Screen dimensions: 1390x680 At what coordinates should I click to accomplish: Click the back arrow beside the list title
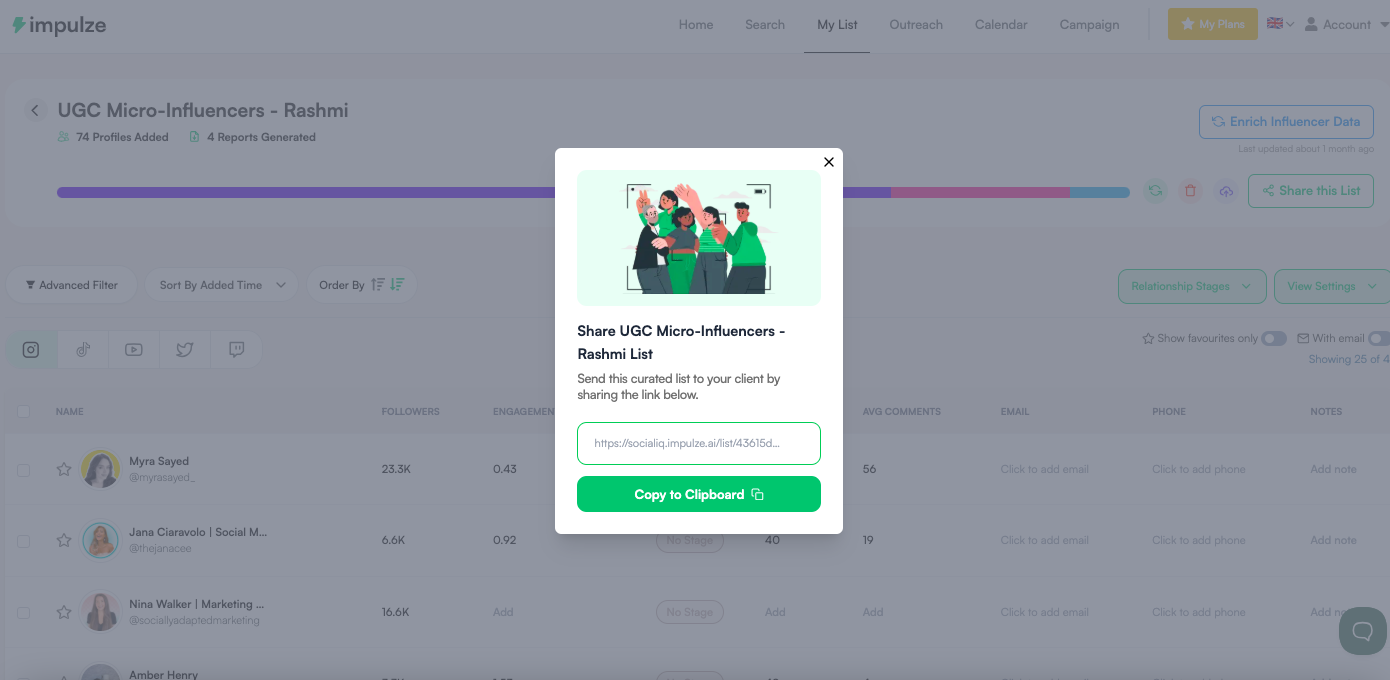(x=35, y=111)
